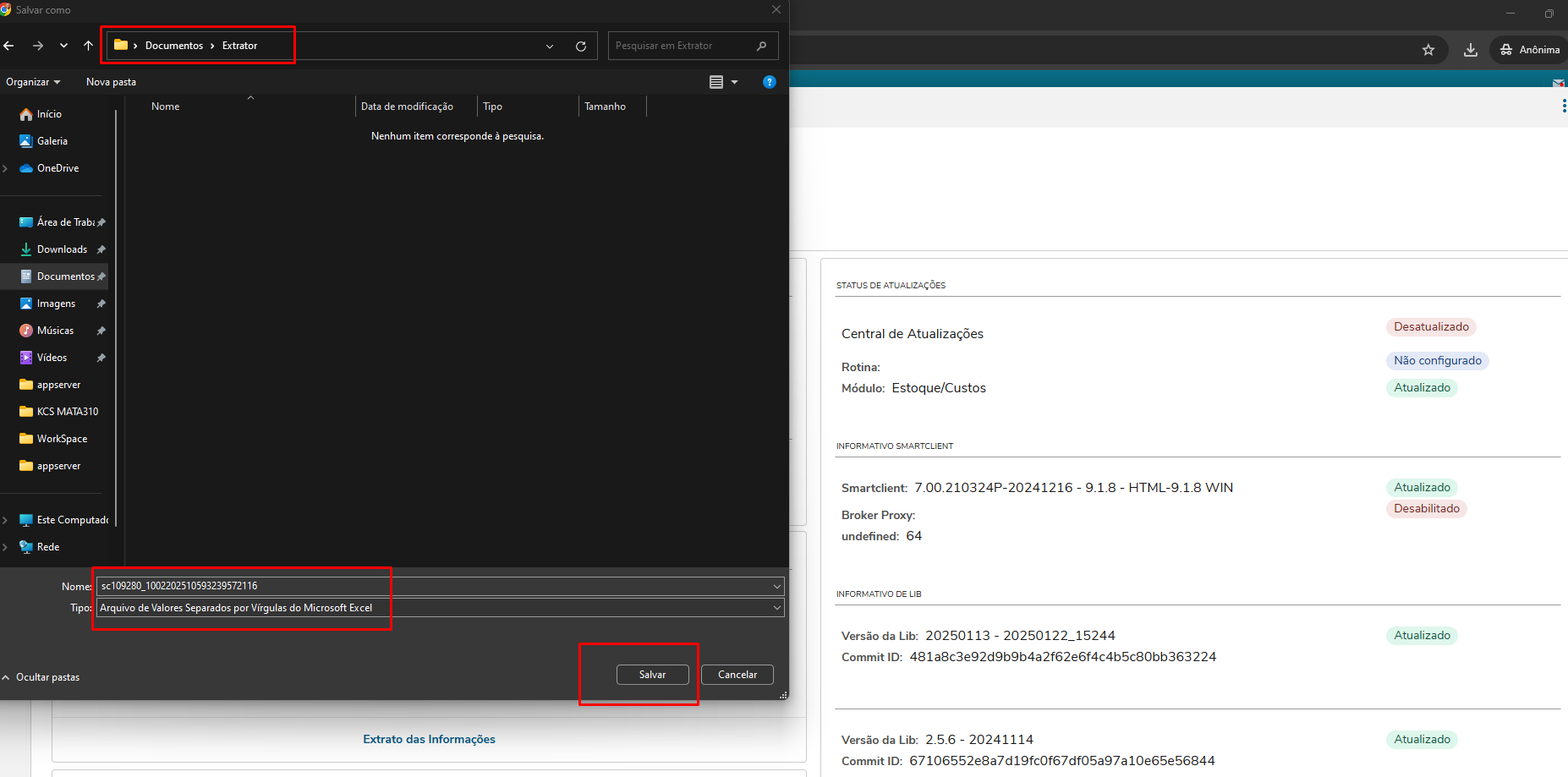Create a Nova pasta
Screen dimensions: 1568x777
pos(111,82)
